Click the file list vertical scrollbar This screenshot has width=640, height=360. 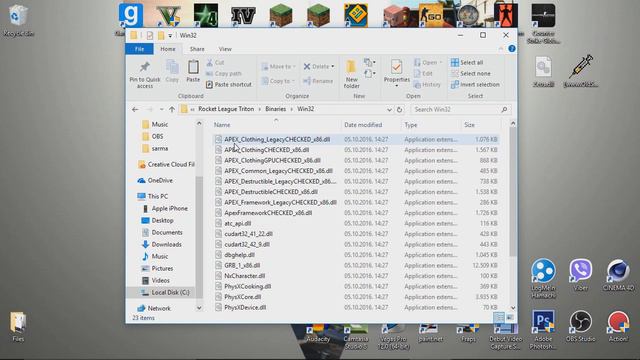(513, 192)
